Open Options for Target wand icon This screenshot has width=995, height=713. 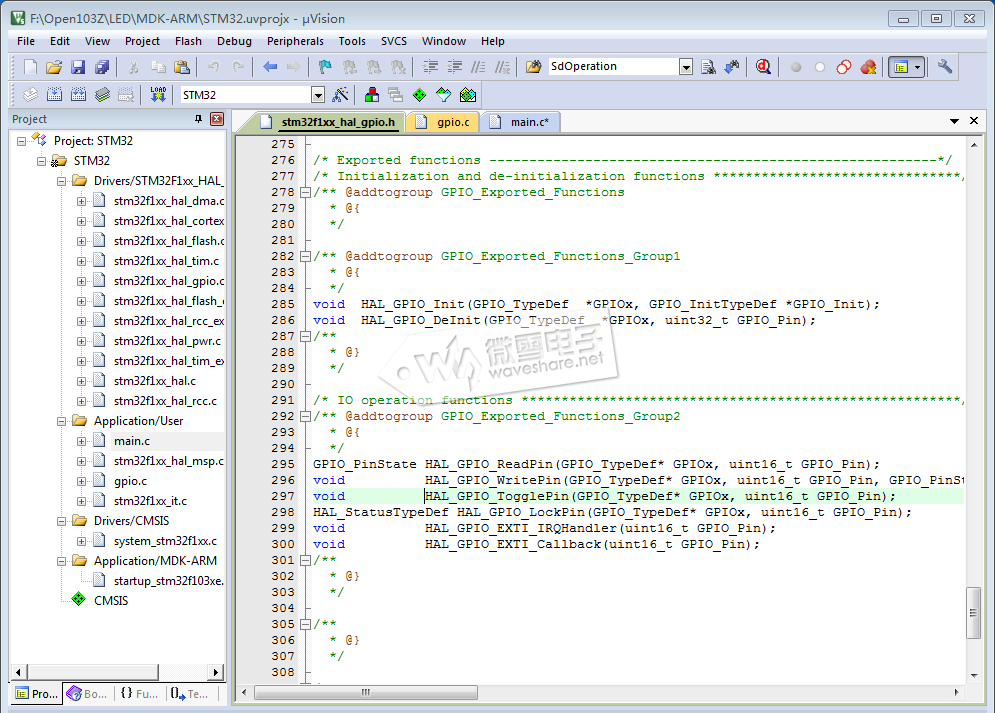(x=341, y=95)
